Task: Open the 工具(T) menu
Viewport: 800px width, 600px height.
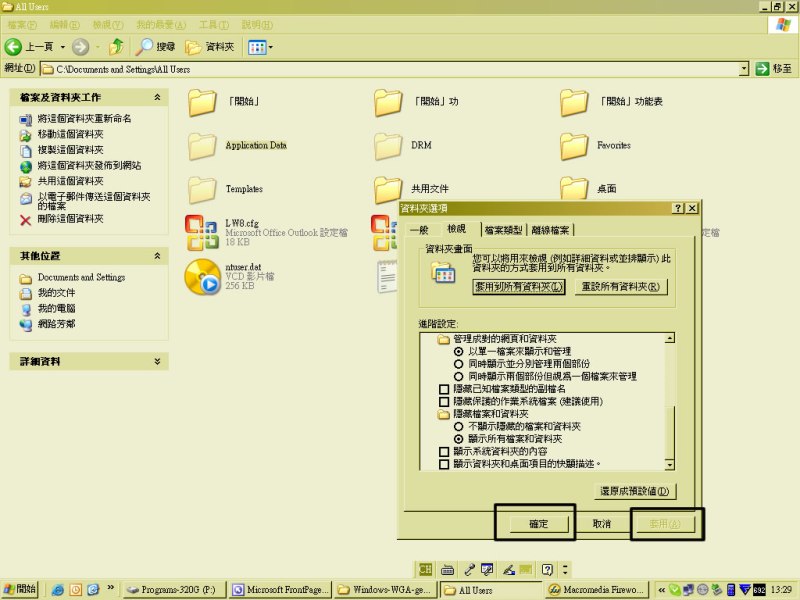Action: pyautogui.click(x=214, y=24)
